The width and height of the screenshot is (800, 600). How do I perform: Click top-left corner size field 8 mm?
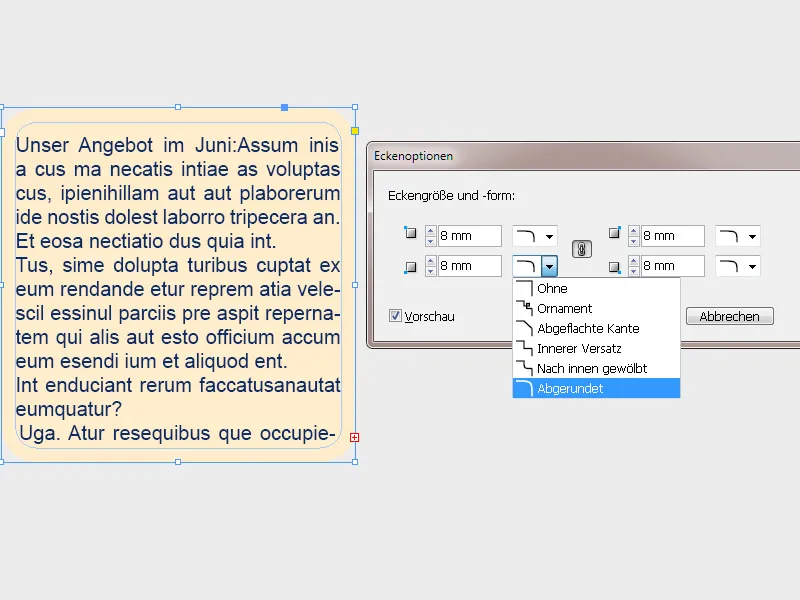(469, 236)
